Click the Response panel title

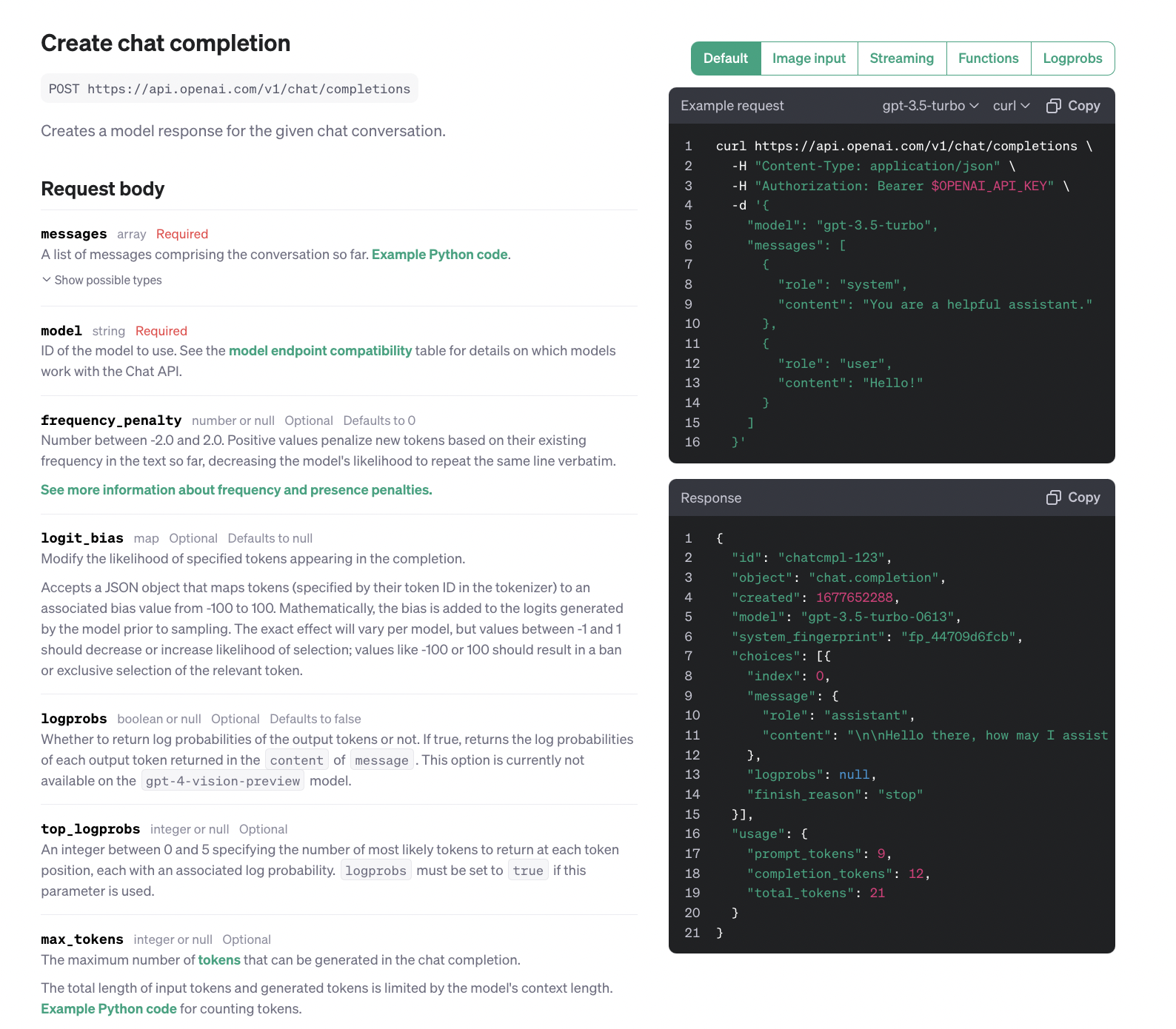pyautogui.click(x=711, y=498)
